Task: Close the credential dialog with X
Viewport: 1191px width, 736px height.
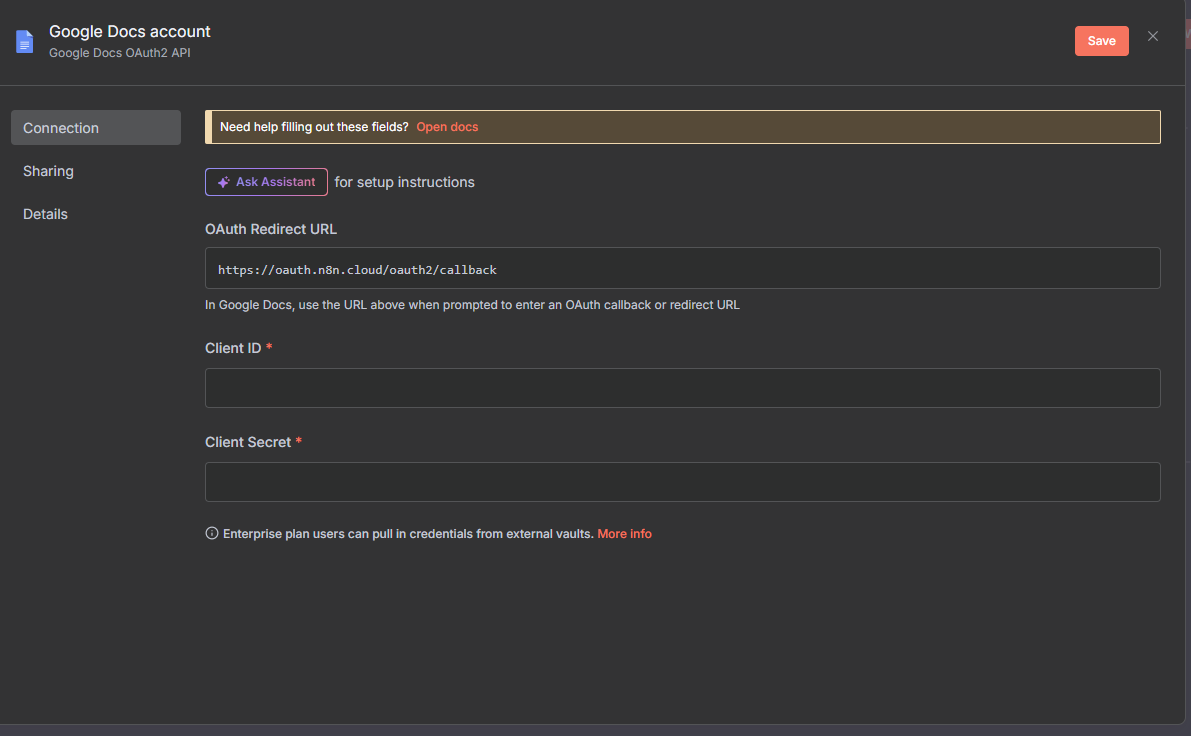Action: 1152,36
